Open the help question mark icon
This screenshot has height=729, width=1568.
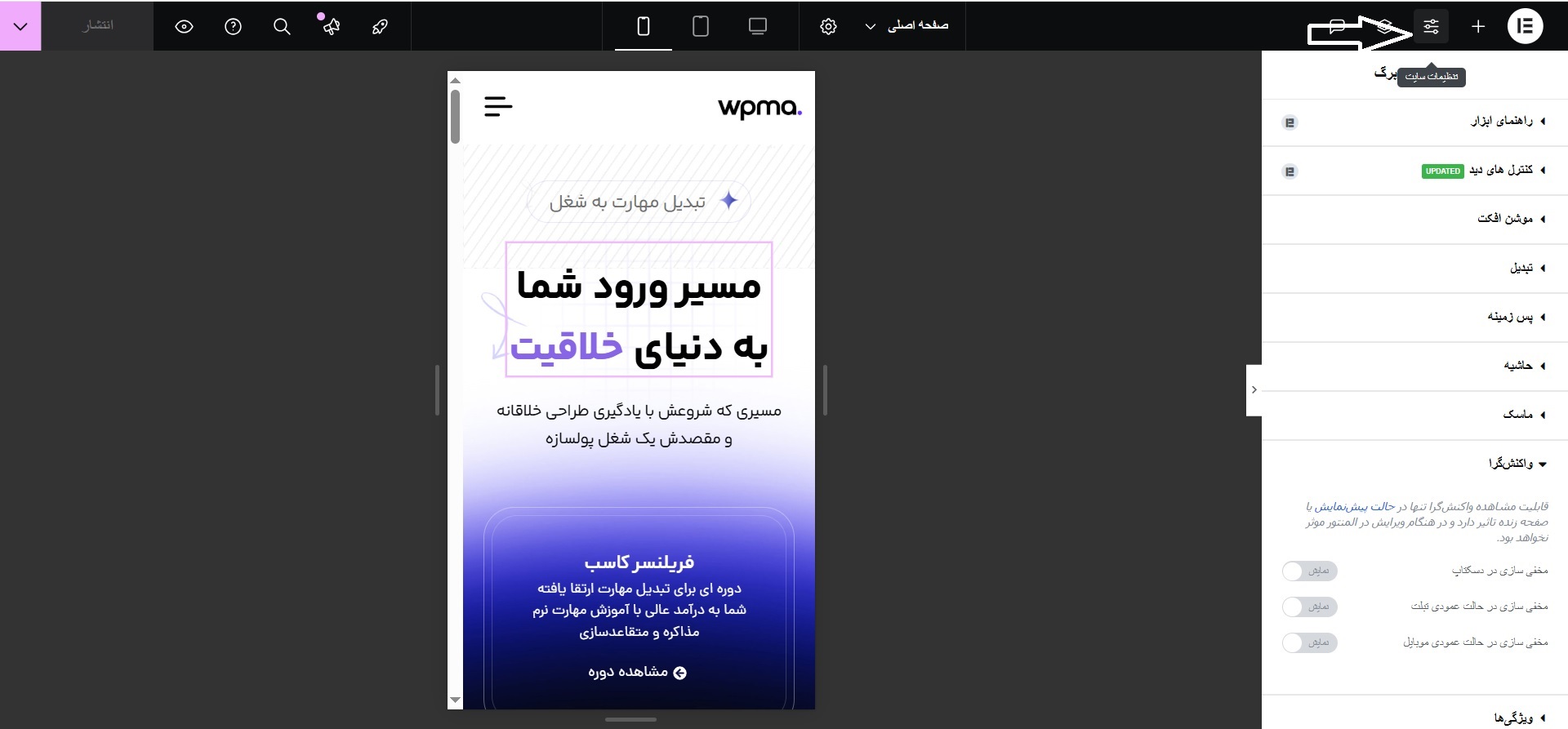233,26
